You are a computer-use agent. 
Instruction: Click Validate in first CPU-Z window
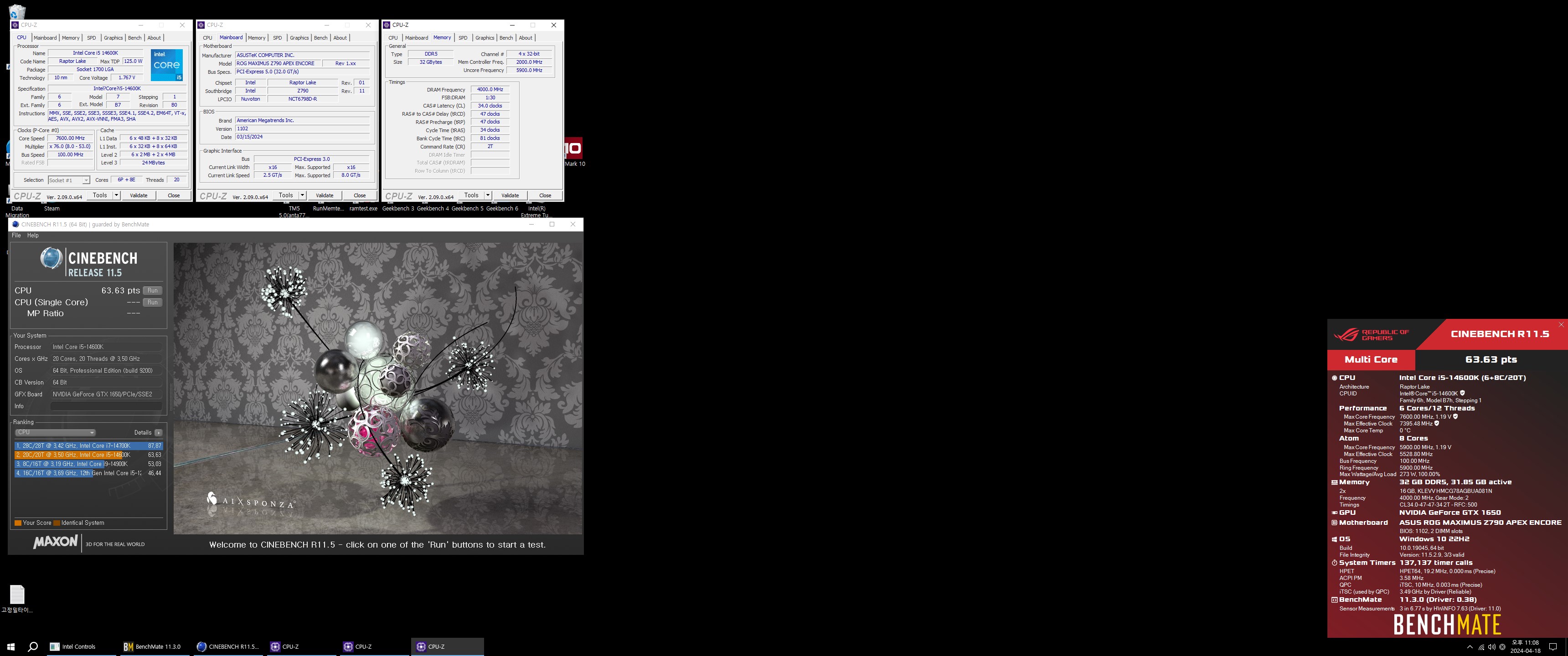[139, 195]
